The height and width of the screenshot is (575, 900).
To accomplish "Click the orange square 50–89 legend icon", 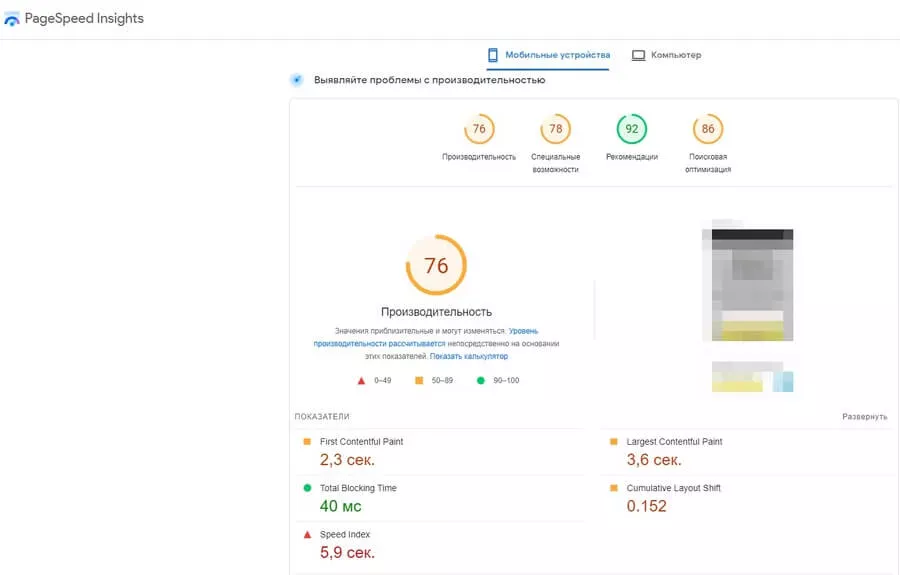I will tap(418, 380).
